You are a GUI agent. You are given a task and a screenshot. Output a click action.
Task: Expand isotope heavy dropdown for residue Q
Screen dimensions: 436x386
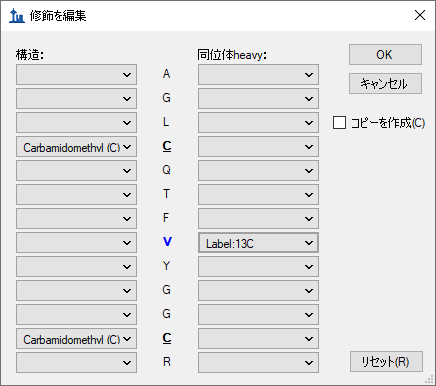pos(258,171)
